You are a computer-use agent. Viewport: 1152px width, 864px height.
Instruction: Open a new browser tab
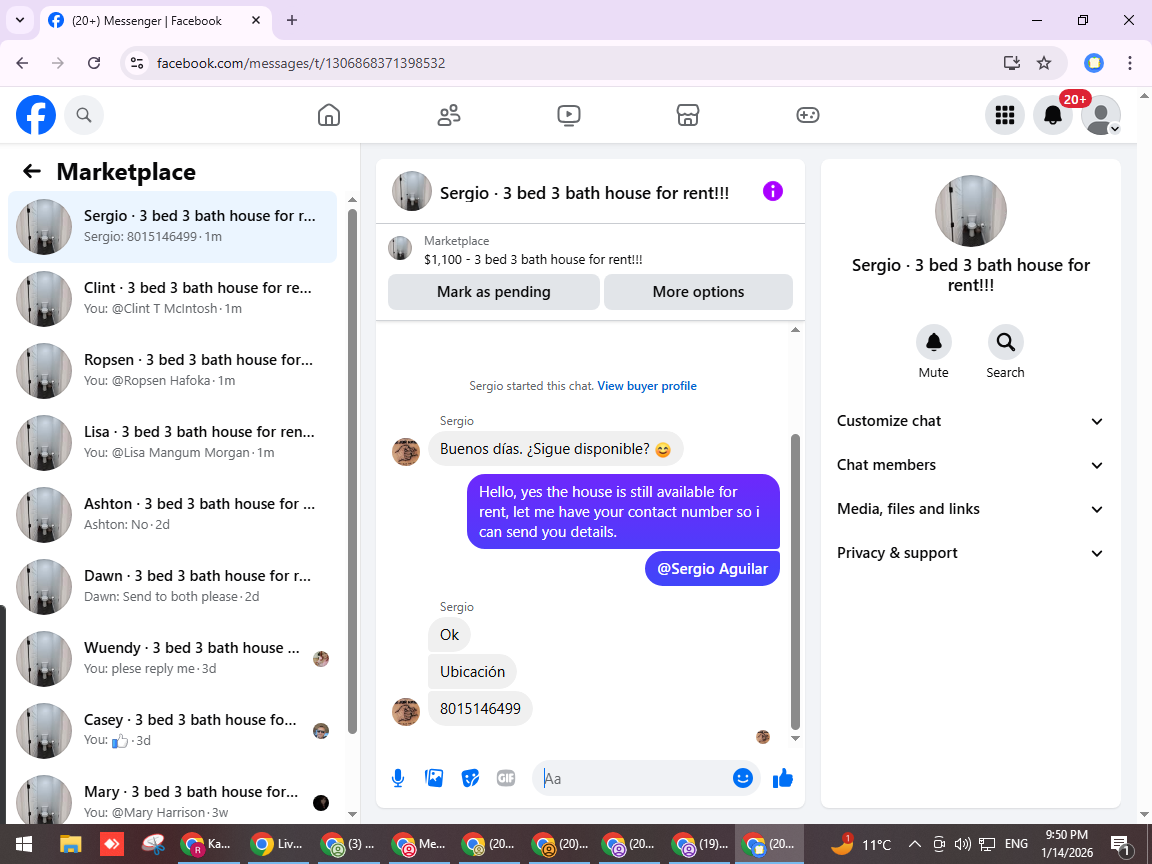[292, 21]
